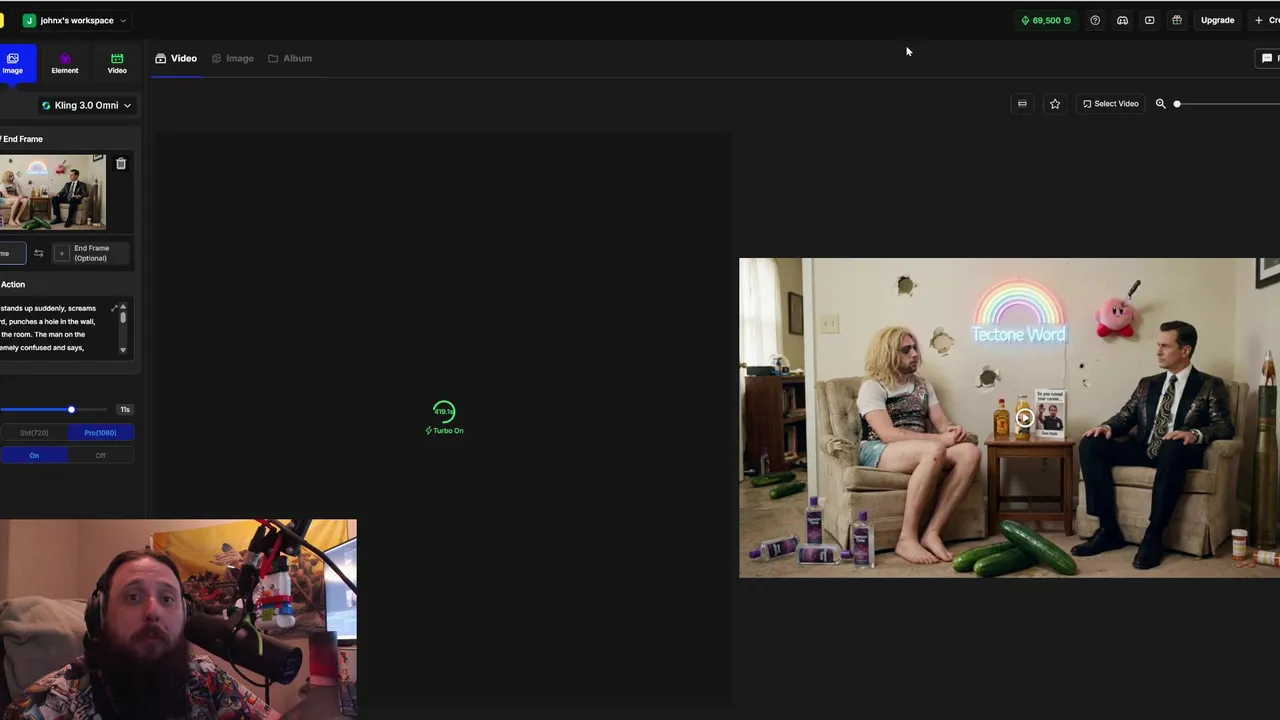Open the Image tab in gallery
Image resolution: width=1280 pixels, height=720 pixels.
click(232, 58)
